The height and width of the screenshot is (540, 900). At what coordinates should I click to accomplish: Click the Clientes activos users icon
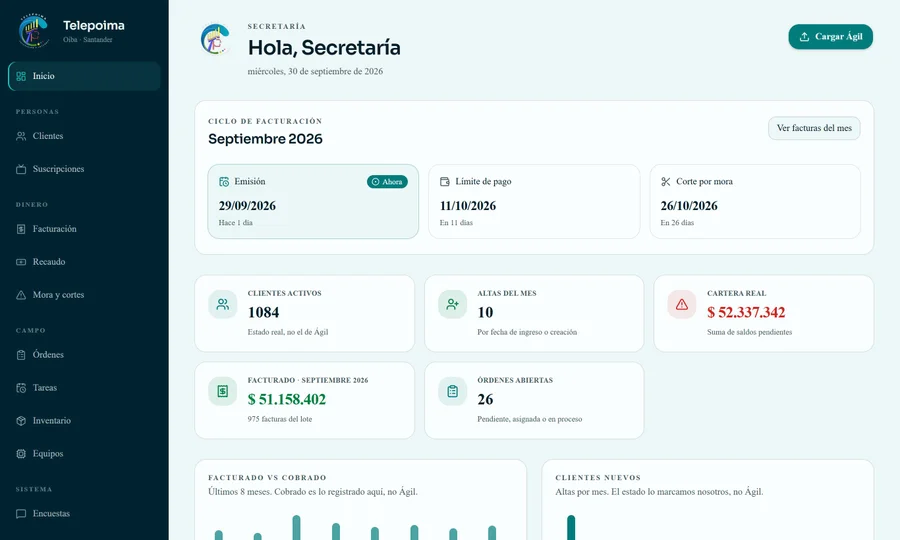(223, 305)
